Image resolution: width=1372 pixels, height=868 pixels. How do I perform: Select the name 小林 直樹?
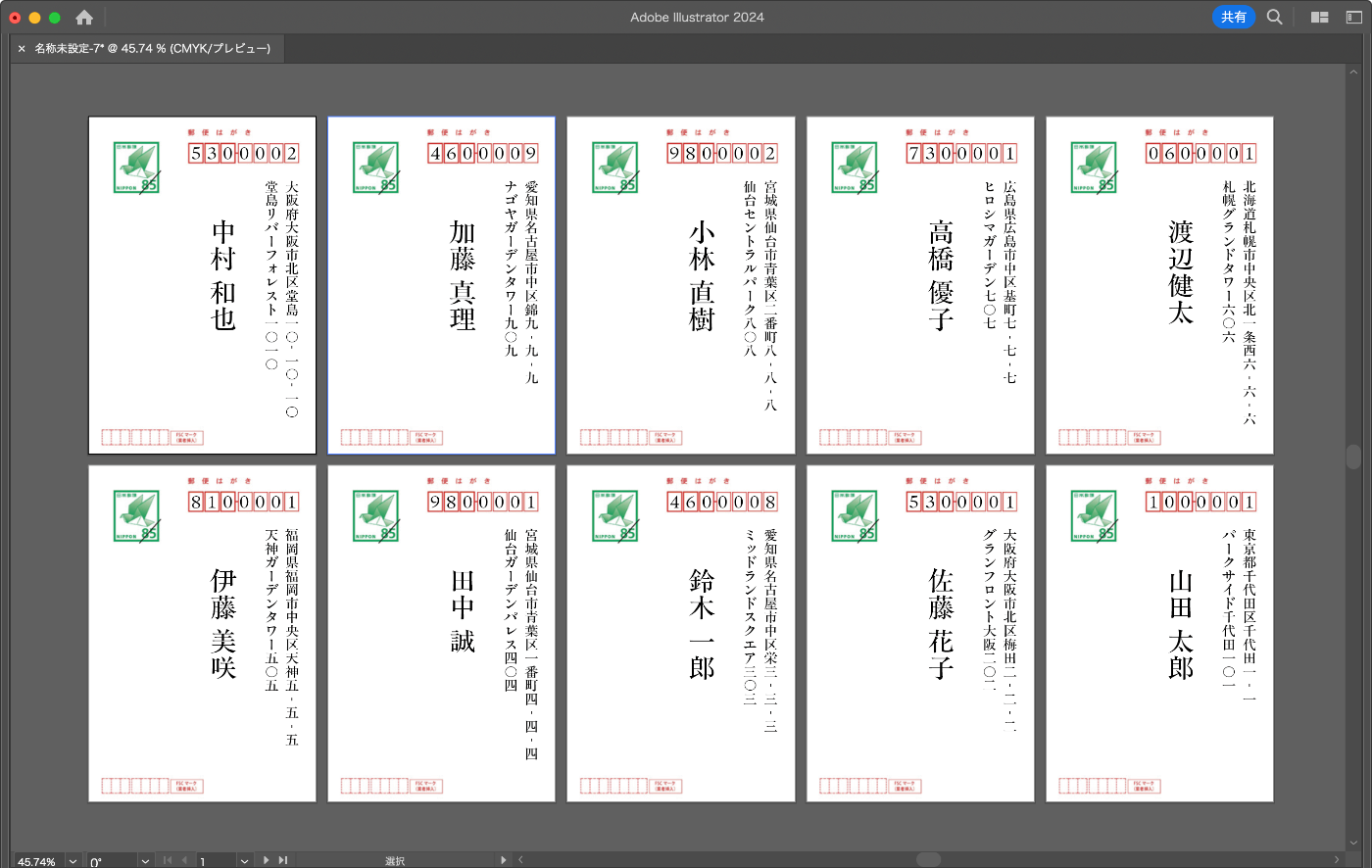click(702, 274)
